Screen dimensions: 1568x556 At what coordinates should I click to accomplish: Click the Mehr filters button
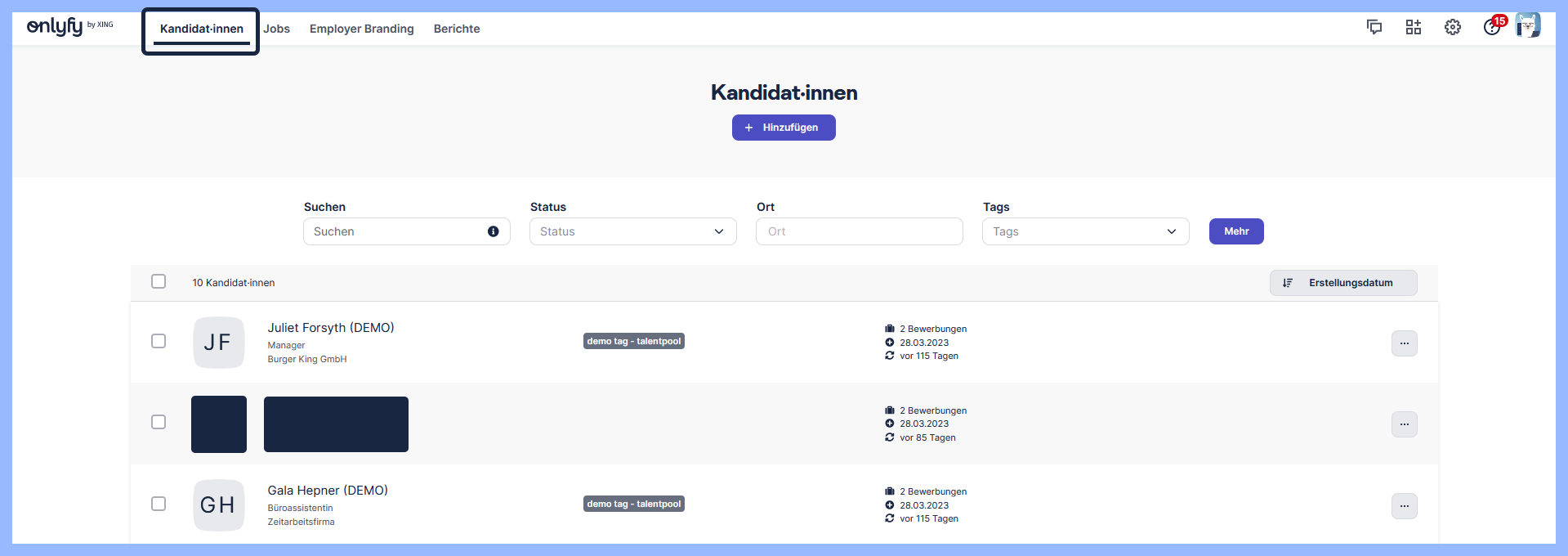point(1236,231)
